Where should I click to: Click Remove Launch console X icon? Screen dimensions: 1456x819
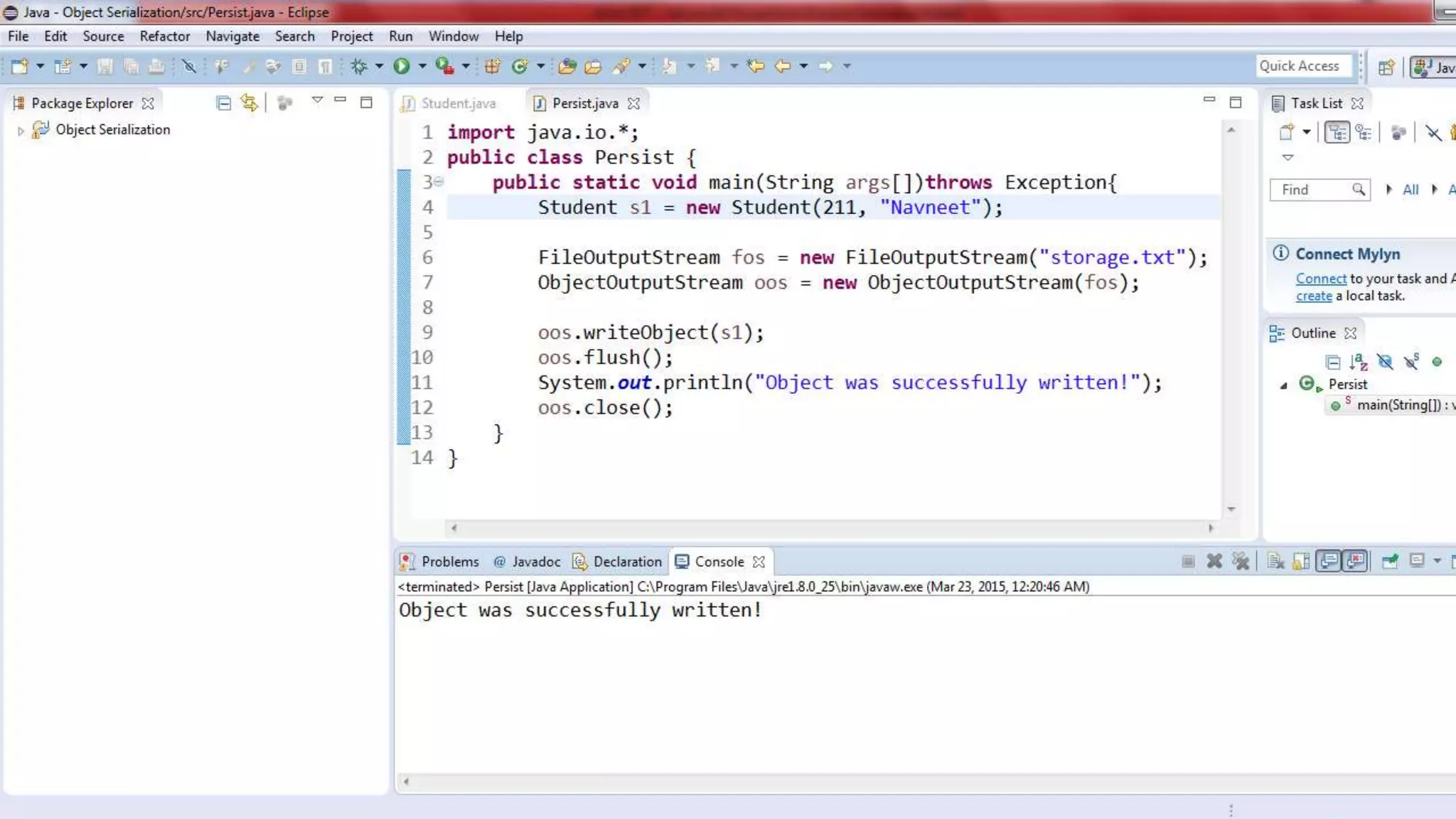[x=1214, y=562]
